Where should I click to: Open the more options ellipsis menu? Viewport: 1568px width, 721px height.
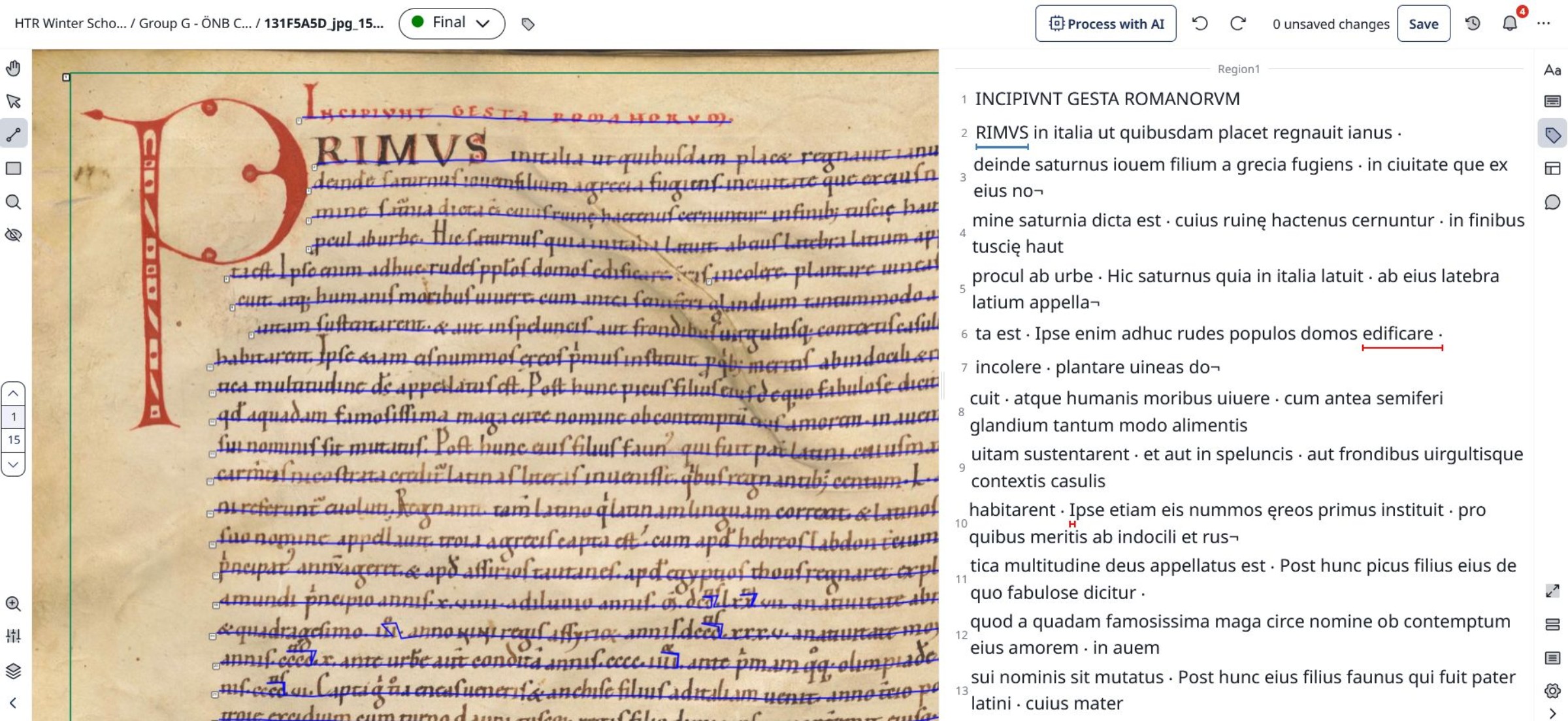tap(1544, 24)
